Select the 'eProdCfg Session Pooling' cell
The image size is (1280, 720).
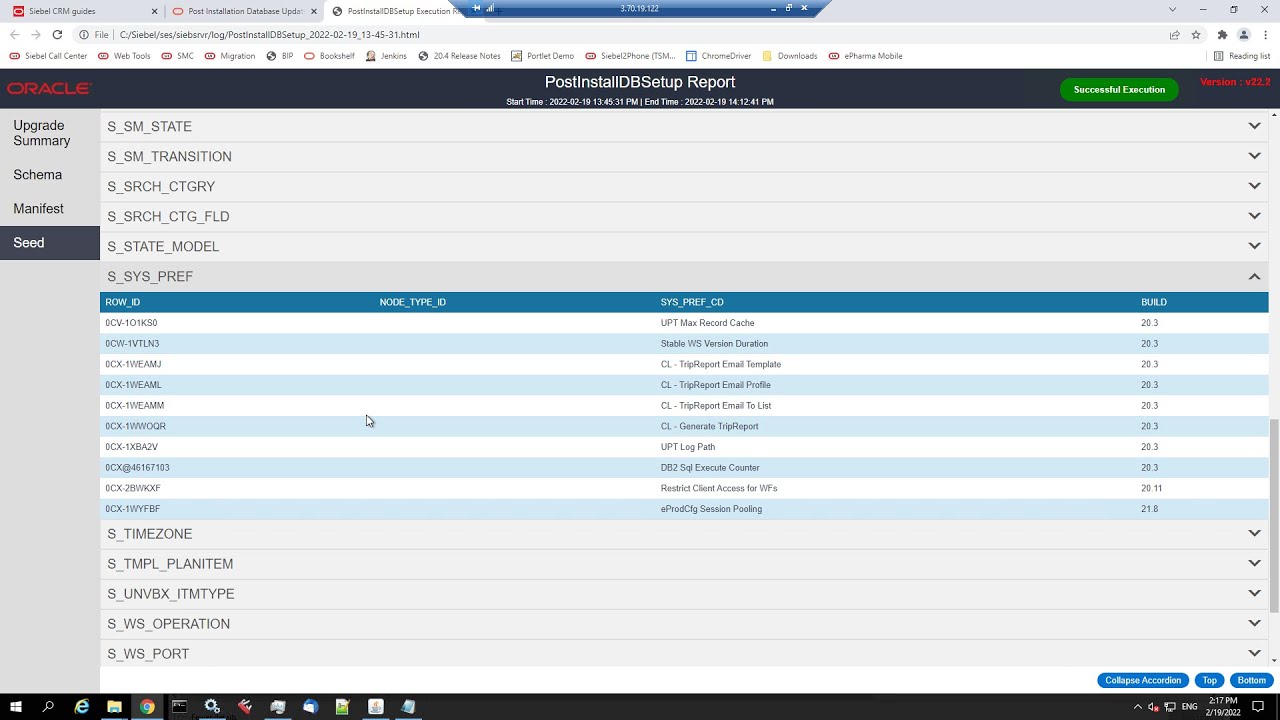(x=711, y=509)
